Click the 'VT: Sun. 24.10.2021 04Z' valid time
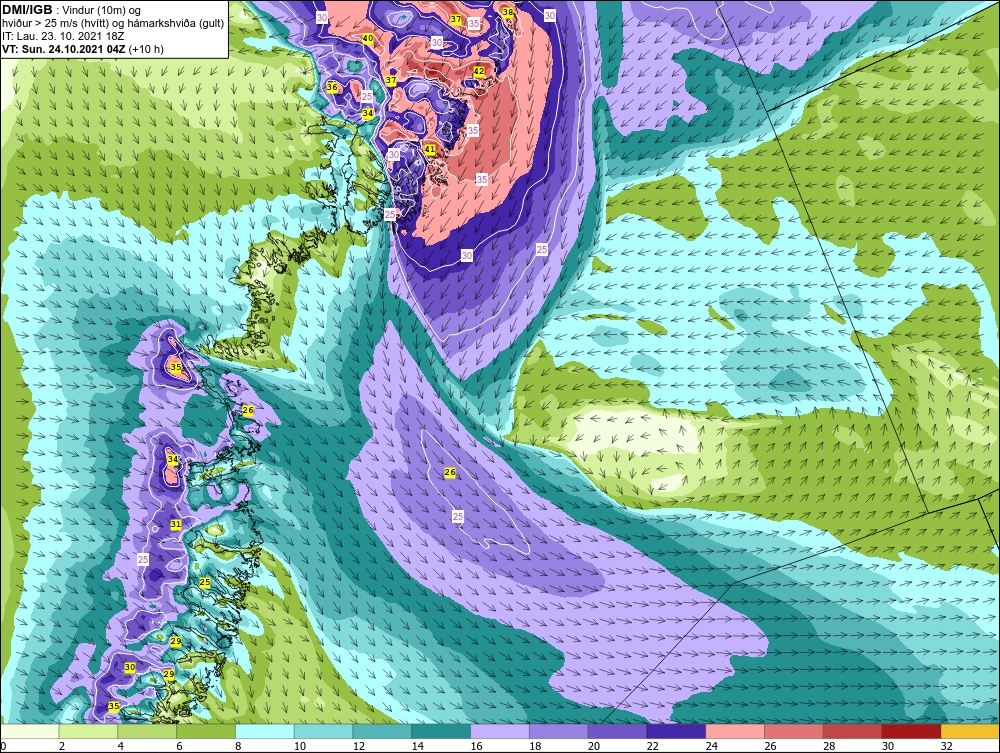The width and height of the screenshot is (1000, 753). point(64,49)
